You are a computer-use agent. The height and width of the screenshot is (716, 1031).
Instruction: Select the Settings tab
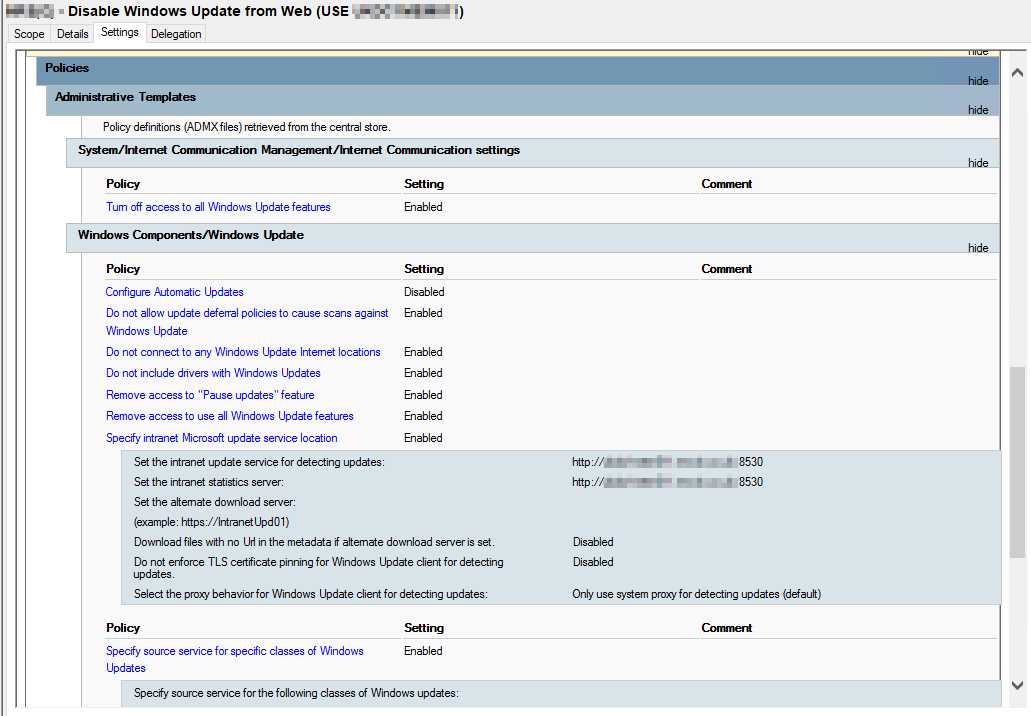pos(120,32)
